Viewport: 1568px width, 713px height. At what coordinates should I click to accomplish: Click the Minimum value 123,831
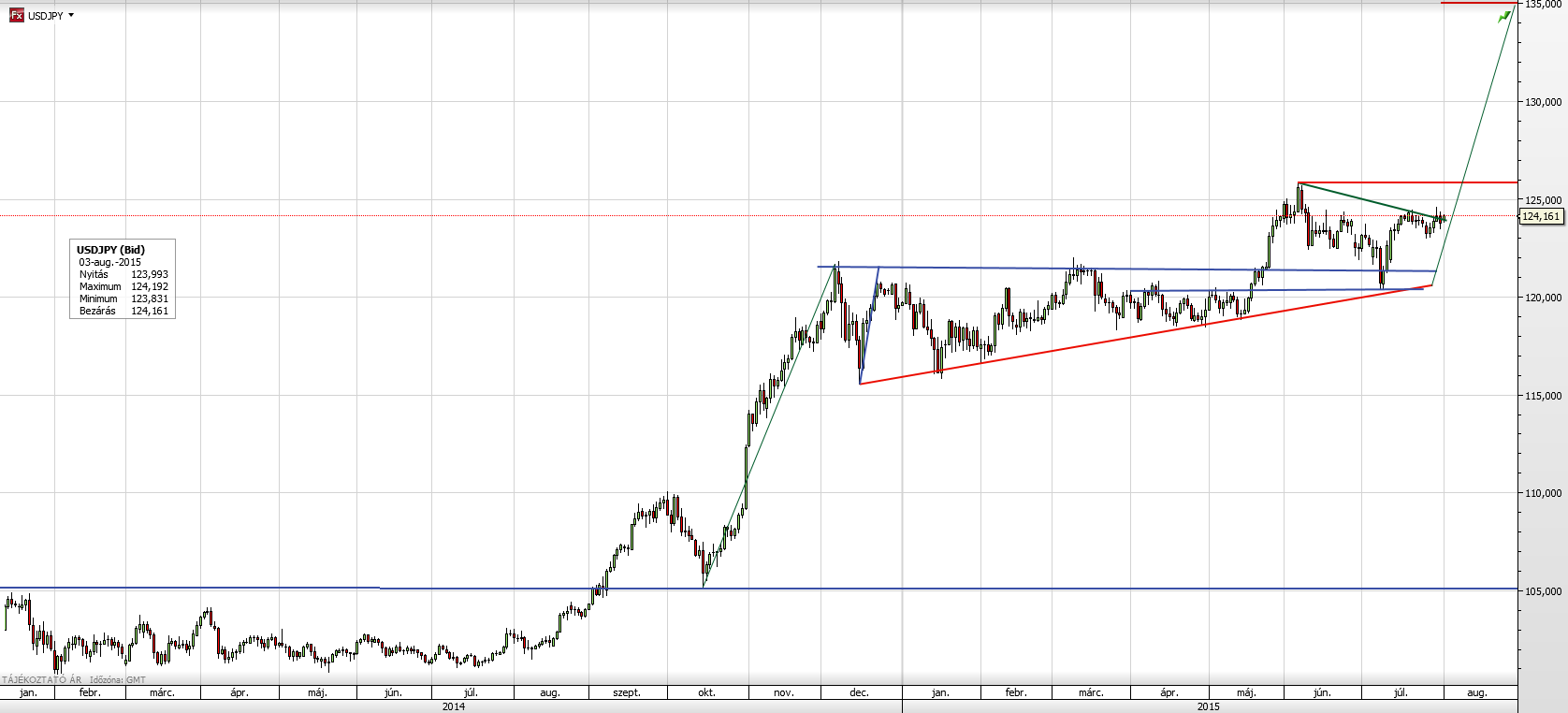[x=150, y=298]
